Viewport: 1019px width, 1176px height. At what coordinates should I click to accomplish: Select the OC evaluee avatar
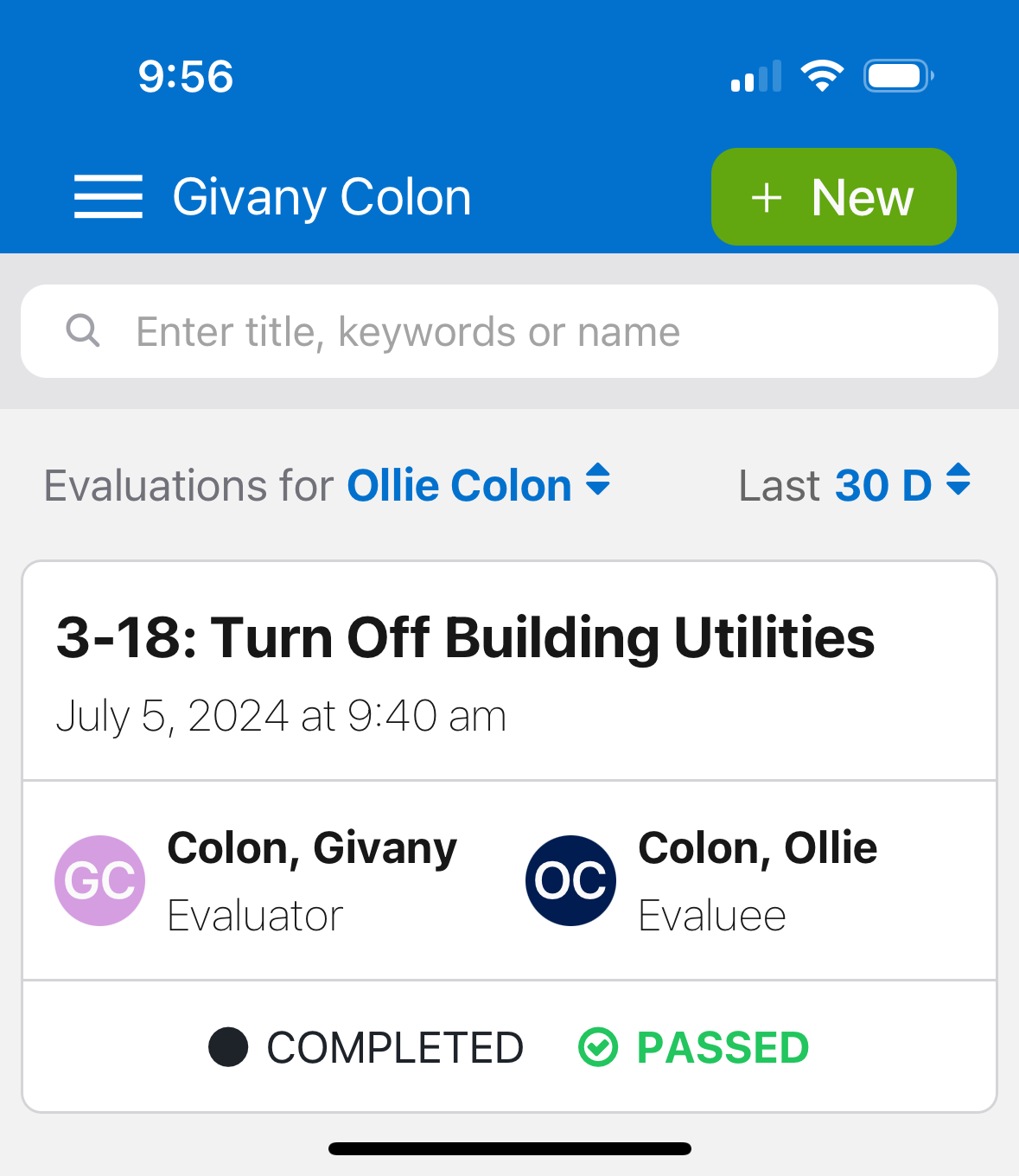(x=570, y=880)
